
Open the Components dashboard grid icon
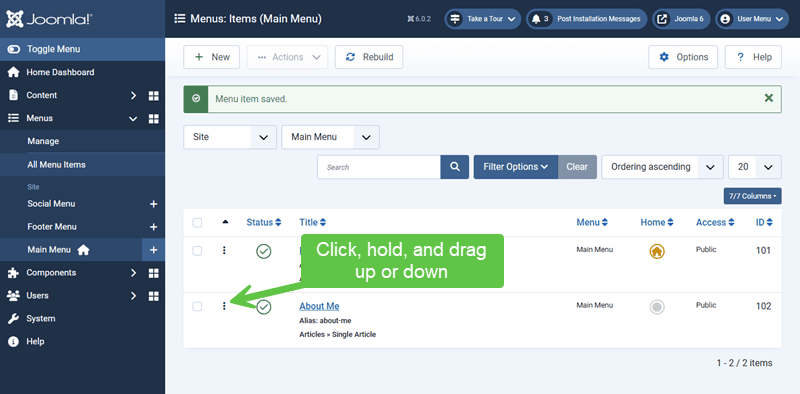pos(154,273)
